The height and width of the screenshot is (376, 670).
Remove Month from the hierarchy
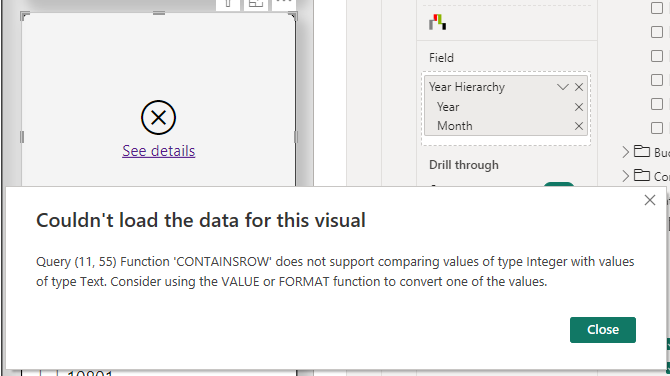pos(579,126)
